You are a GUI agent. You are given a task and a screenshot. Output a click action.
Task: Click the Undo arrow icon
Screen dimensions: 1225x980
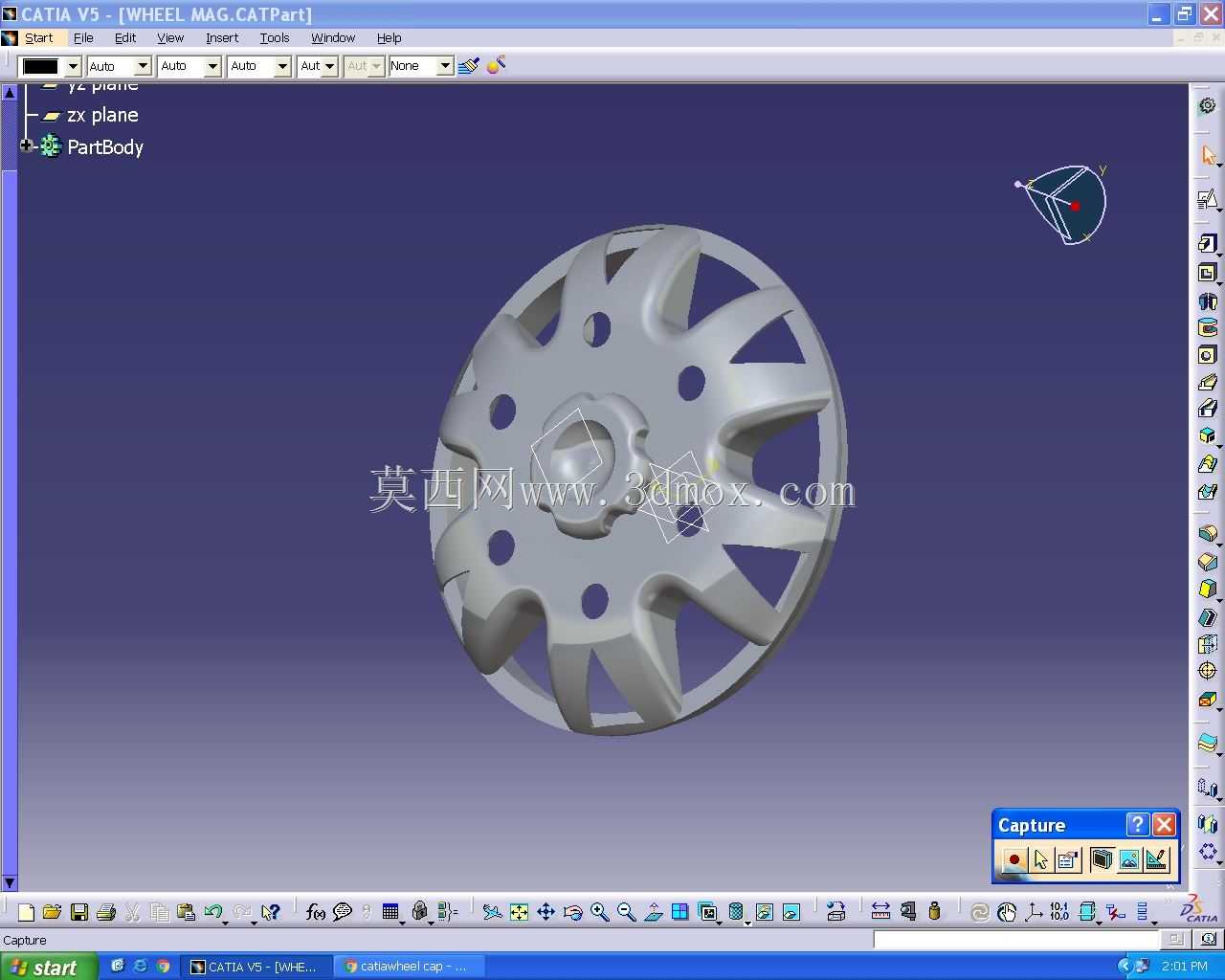click(213, 912)
